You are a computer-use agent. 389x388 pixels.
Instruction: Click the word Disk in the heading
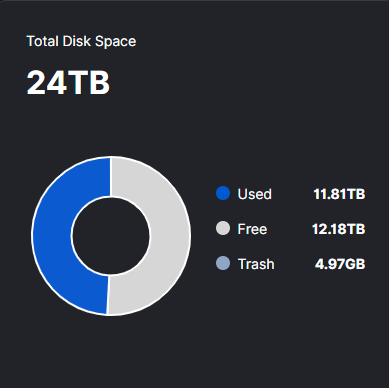76,41
